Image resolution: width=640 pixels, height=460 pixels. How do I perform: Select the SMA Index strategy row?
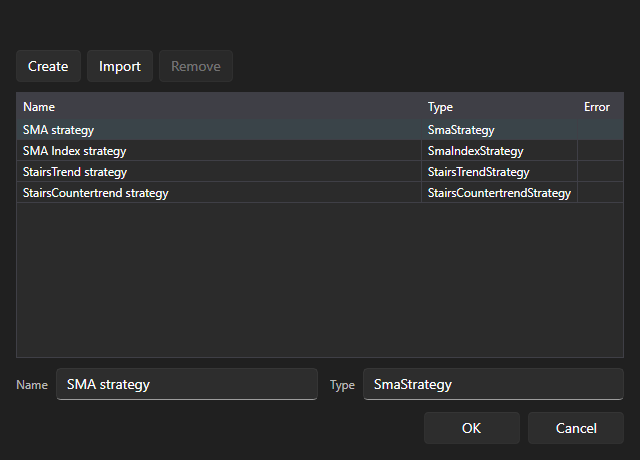(x=320, y=151)
